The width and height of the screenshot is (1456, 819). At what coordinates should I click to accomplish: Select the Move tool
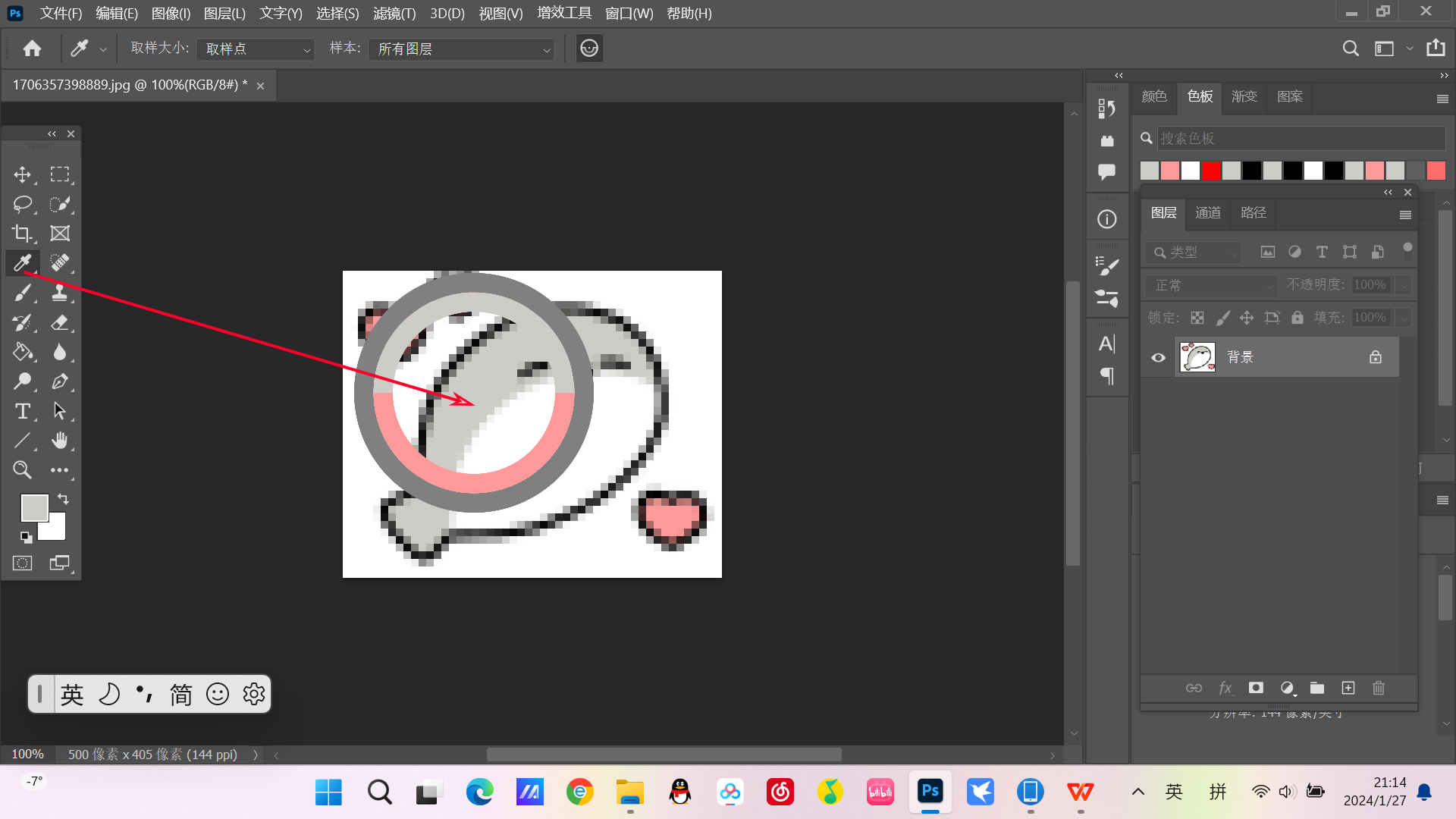coord(23,174)
